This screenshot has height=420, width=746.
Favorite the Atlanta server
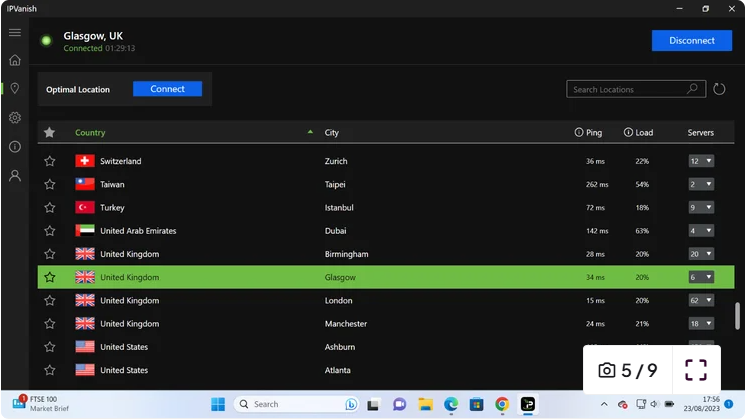click(49, 370)
